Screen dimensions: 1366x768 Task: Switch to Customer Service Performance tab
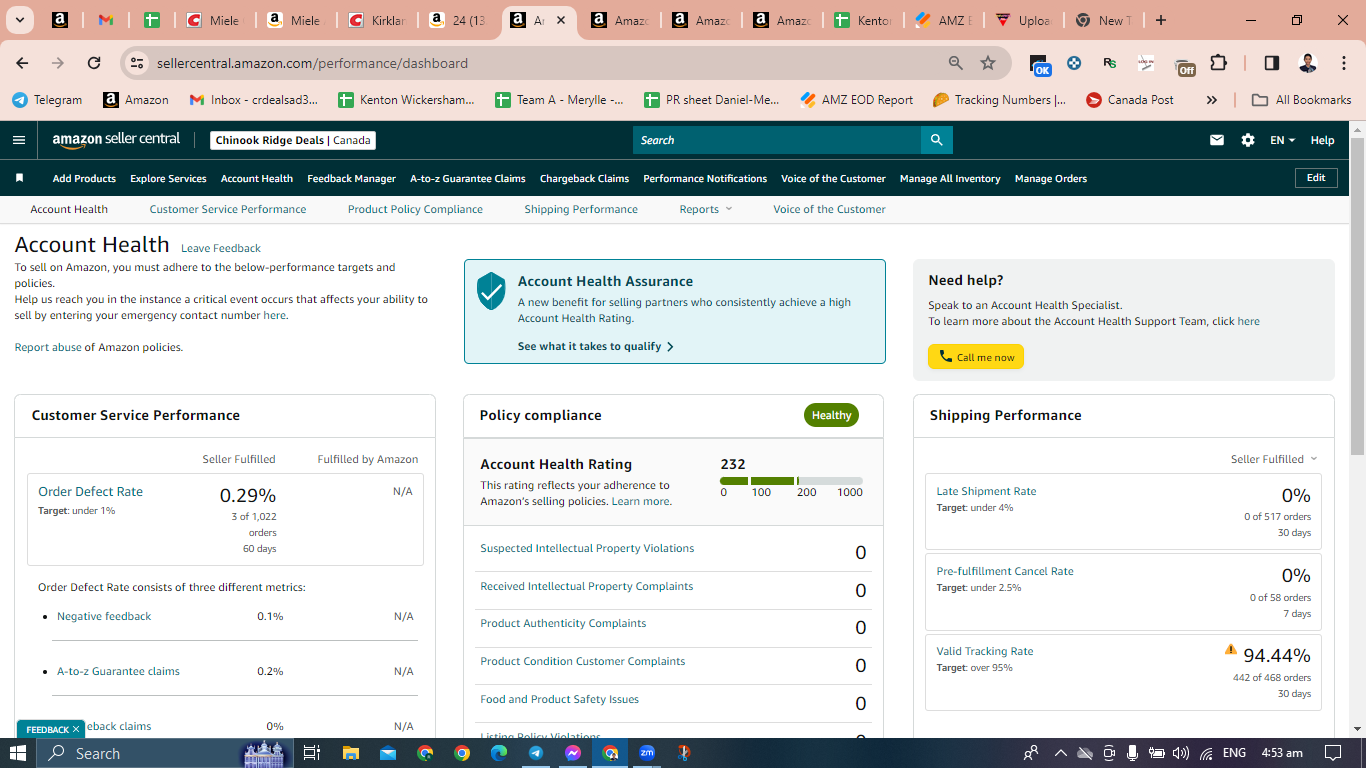coord(228,209)
